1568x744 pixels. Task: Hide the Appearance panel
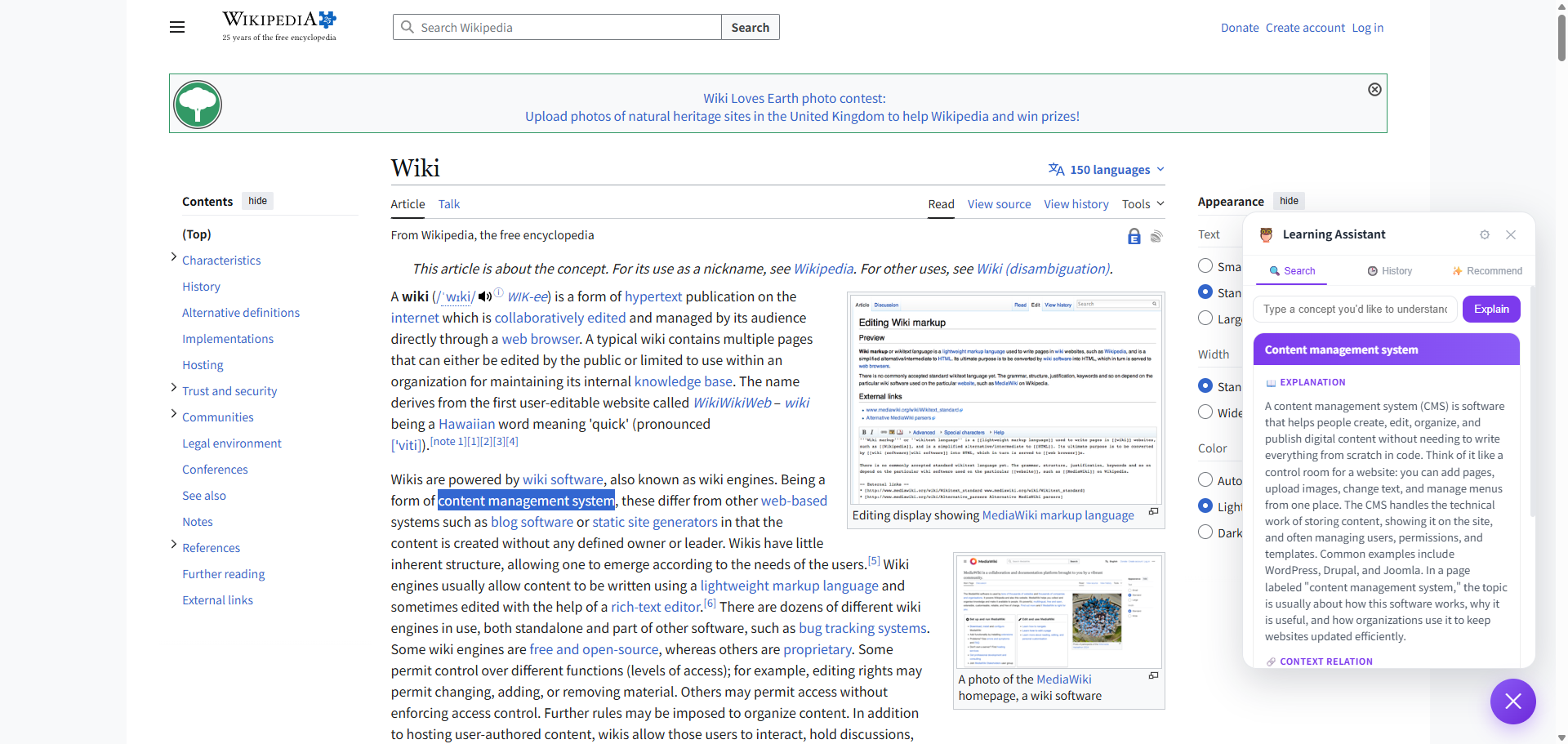tap(1289, 201)
